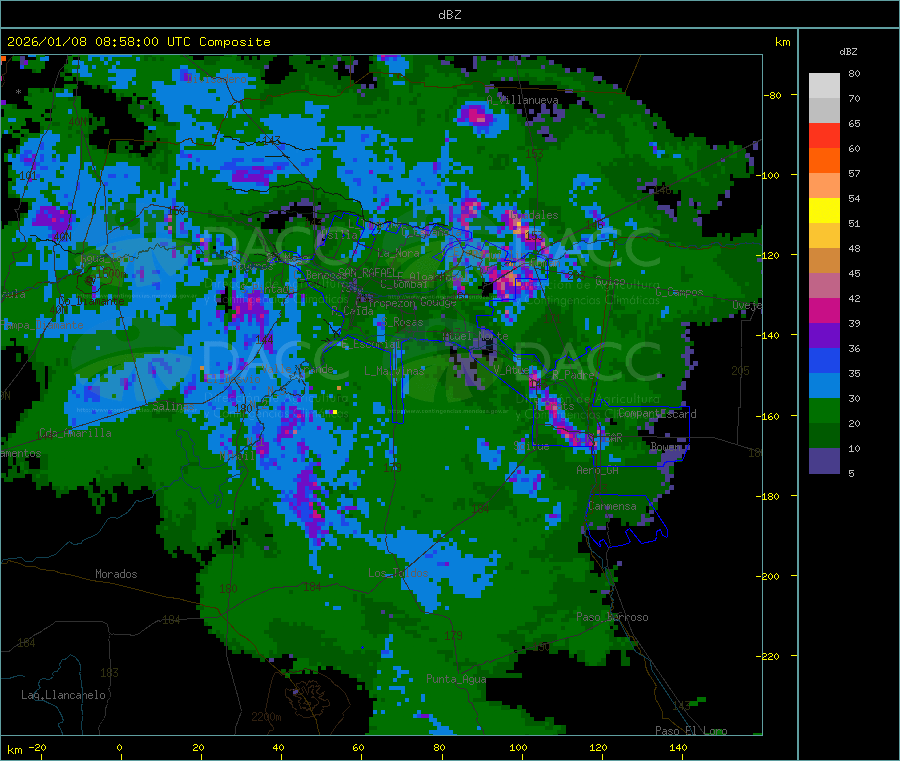Viewport: 900px width, 761px height.
Task: Click the 'A_Villanueva' place label
Action: point(522,100)
